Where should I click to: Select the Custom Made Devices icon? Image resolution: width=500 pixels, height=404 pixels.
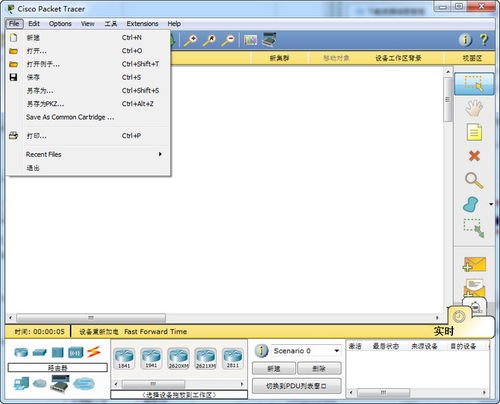tap(60, 383)
